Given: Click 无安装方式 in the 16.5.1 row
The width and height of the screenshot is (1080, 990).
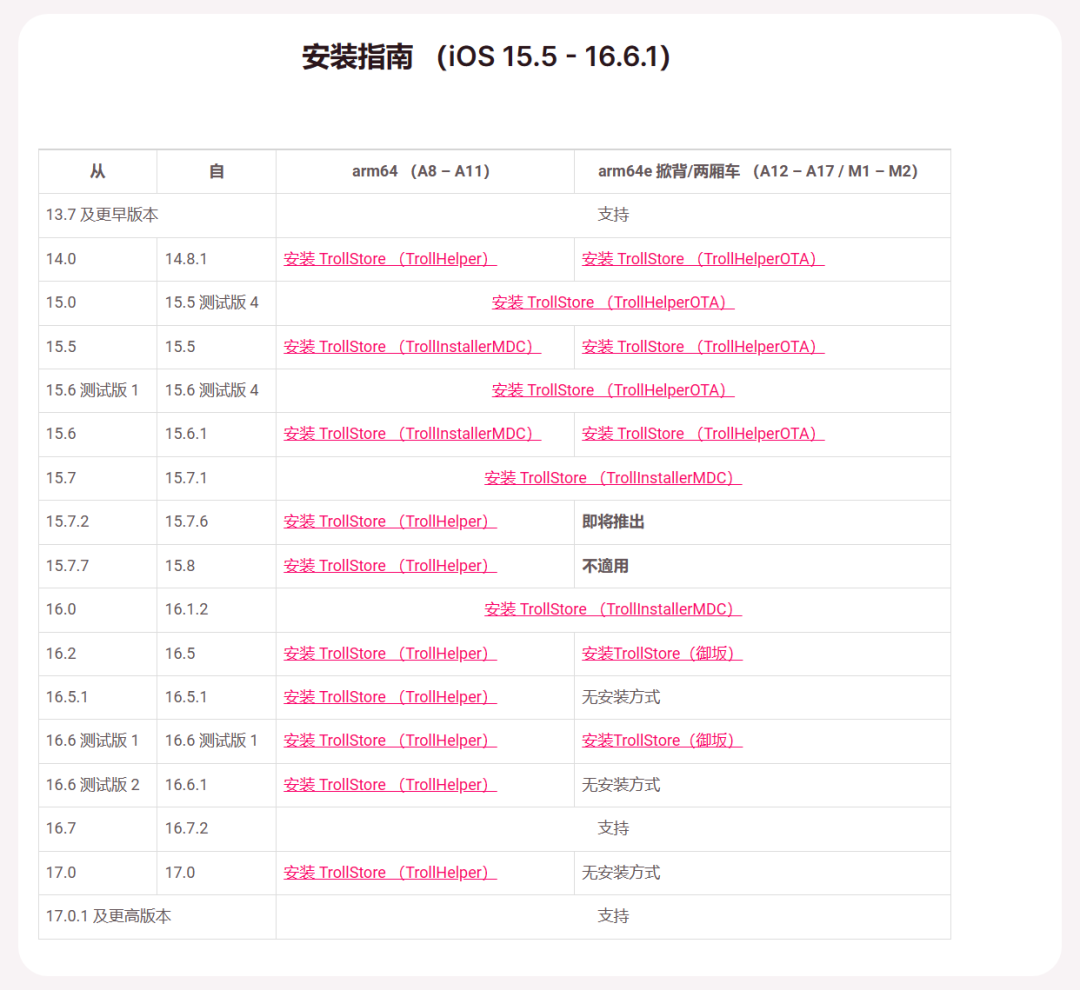Looking at the screenshot, I should 621,697.
